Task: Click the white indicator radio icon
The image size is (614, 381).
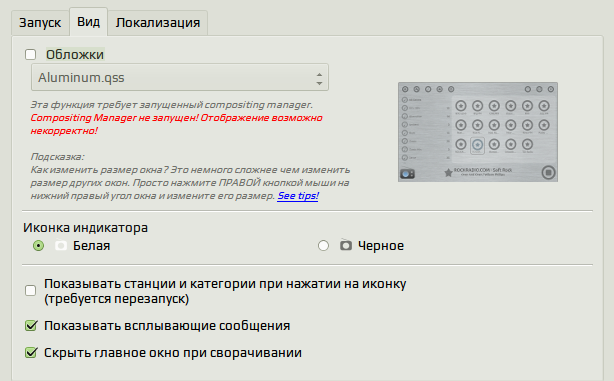Action: (x=61, y=246)
